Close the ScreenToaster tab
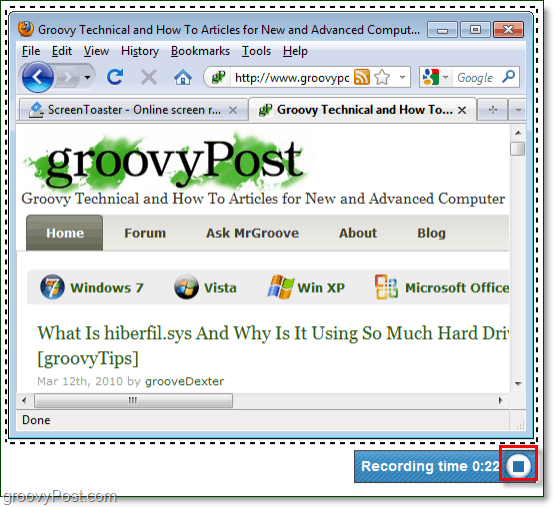This screenshot has width=554, height=507. tap(233, 110)
